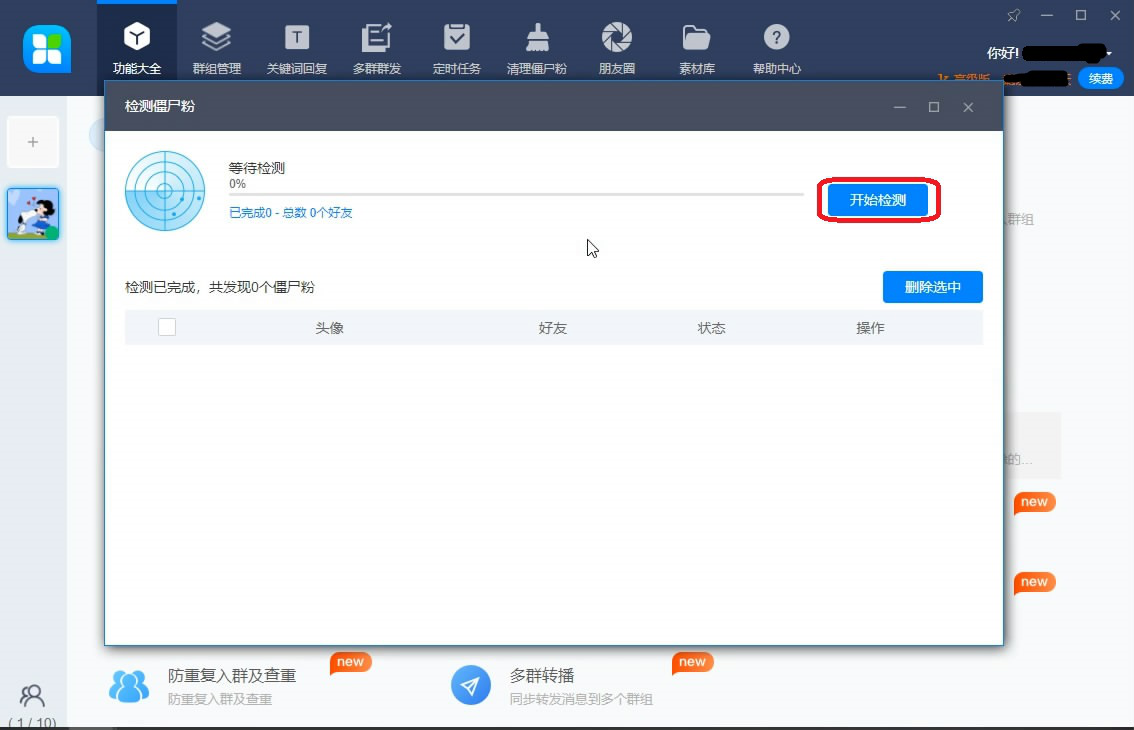This screenshot has width=1134, height=730.
Task: Click the contacts icon at bottom-left
Action: pos(32,696)
